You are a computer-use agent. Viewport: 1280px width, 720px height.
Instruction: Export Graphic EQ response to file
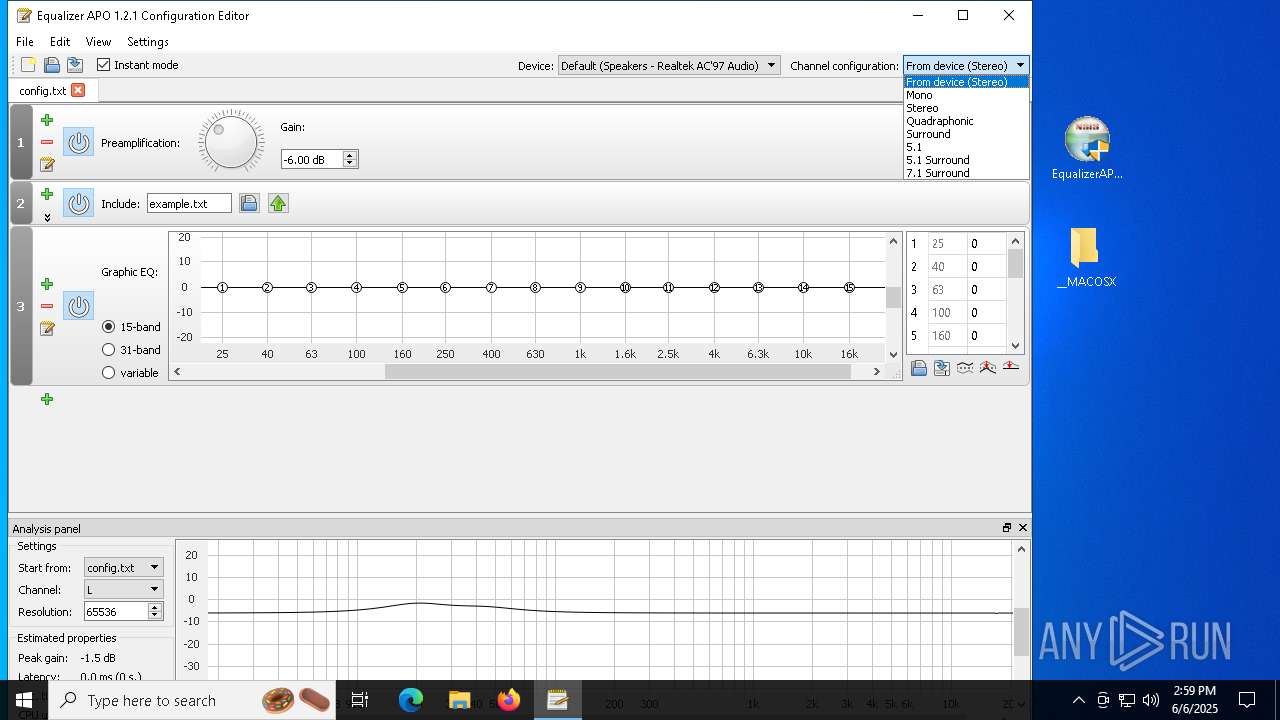(x=942, y=368)
